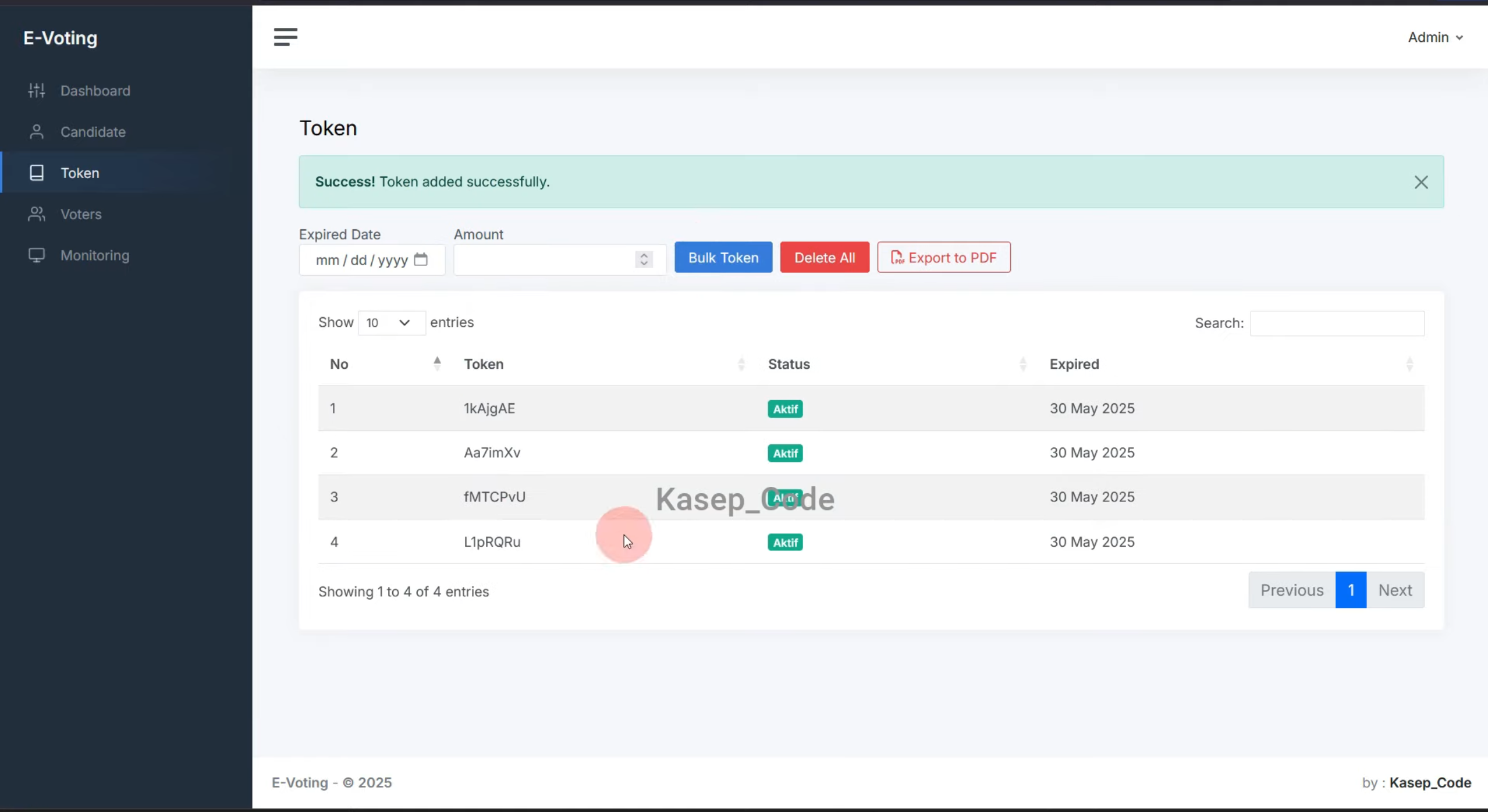This screenshot has width=1488, height=812.
Task: Click the Candidate person icon in the sidebar
Action: coord(37,131)
